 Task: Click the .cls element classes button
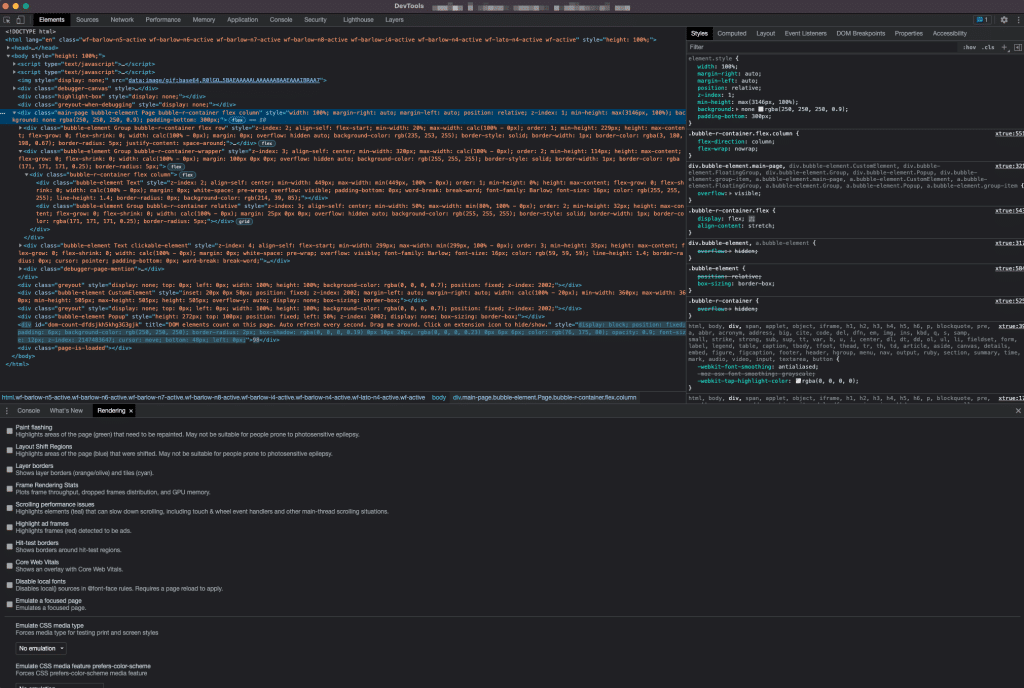click(x=988, y=47)
